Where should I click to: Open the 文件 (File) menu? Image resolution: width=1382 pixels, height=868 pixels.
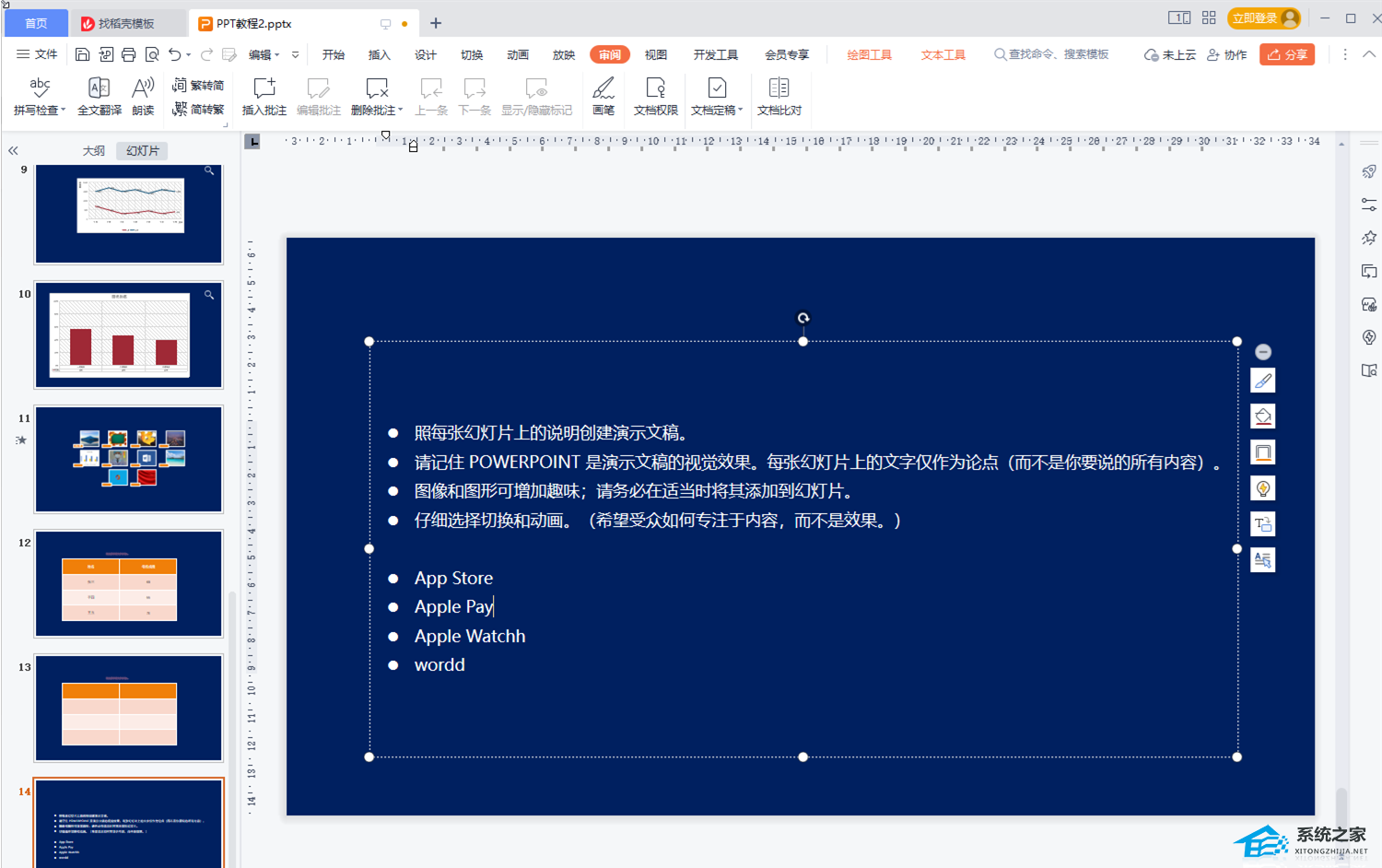[x=37, y=54]
